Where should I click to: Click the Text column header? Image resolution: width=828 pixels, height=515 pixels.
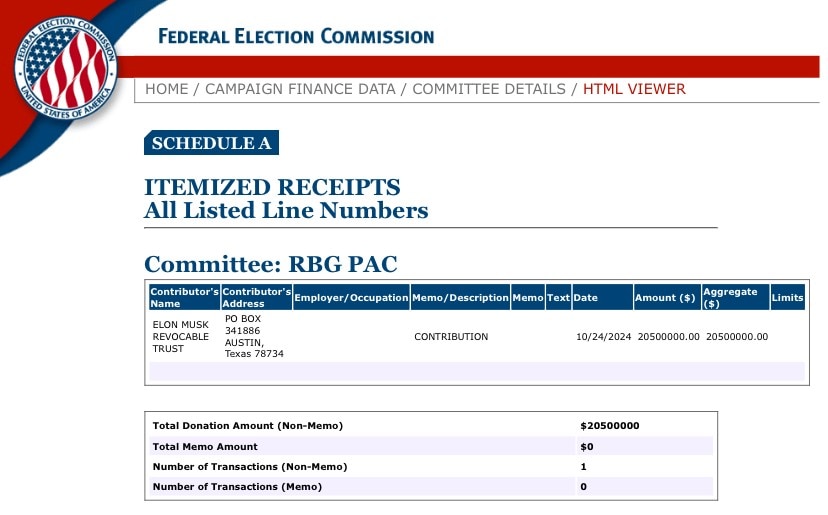pos(558,298)
